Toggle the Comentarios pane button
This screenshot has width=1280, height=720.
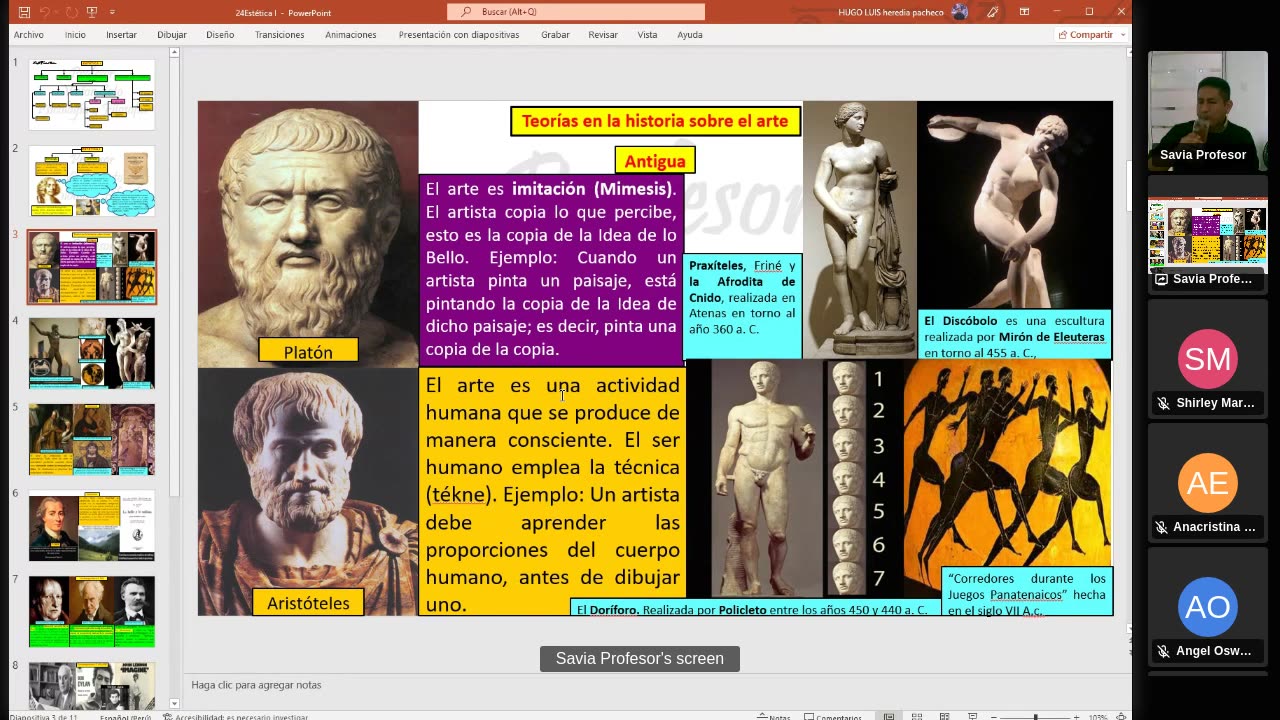tap(834, 716)
